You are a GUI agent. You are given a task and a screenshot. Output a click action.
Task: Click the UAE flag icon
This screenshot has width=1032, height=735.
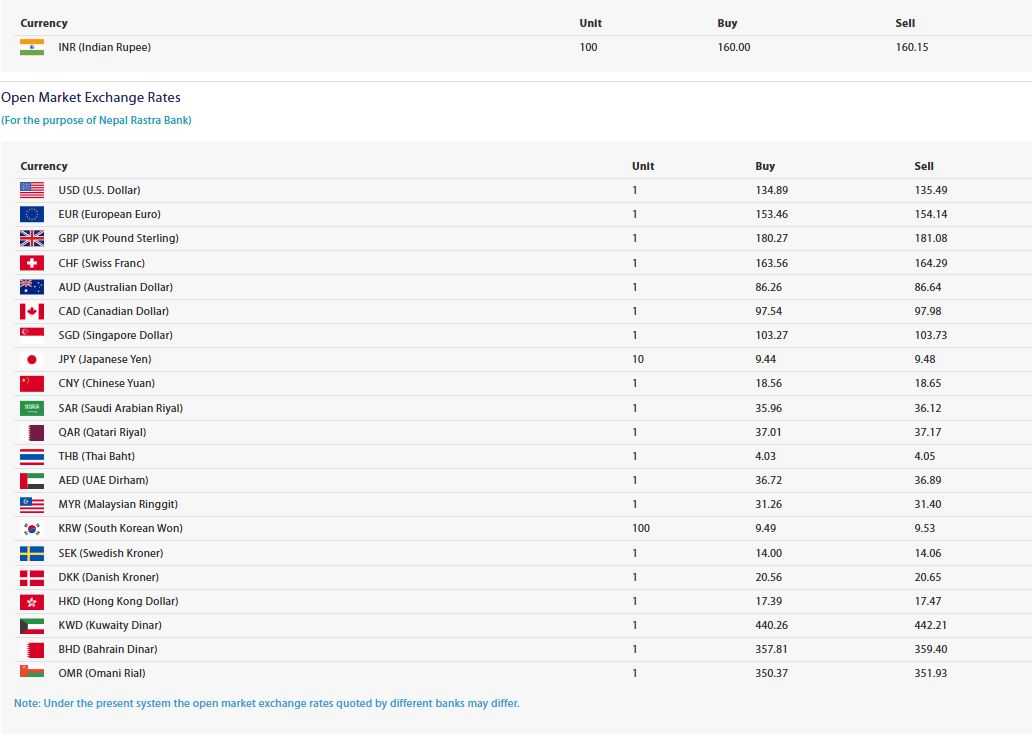[32, 480]
